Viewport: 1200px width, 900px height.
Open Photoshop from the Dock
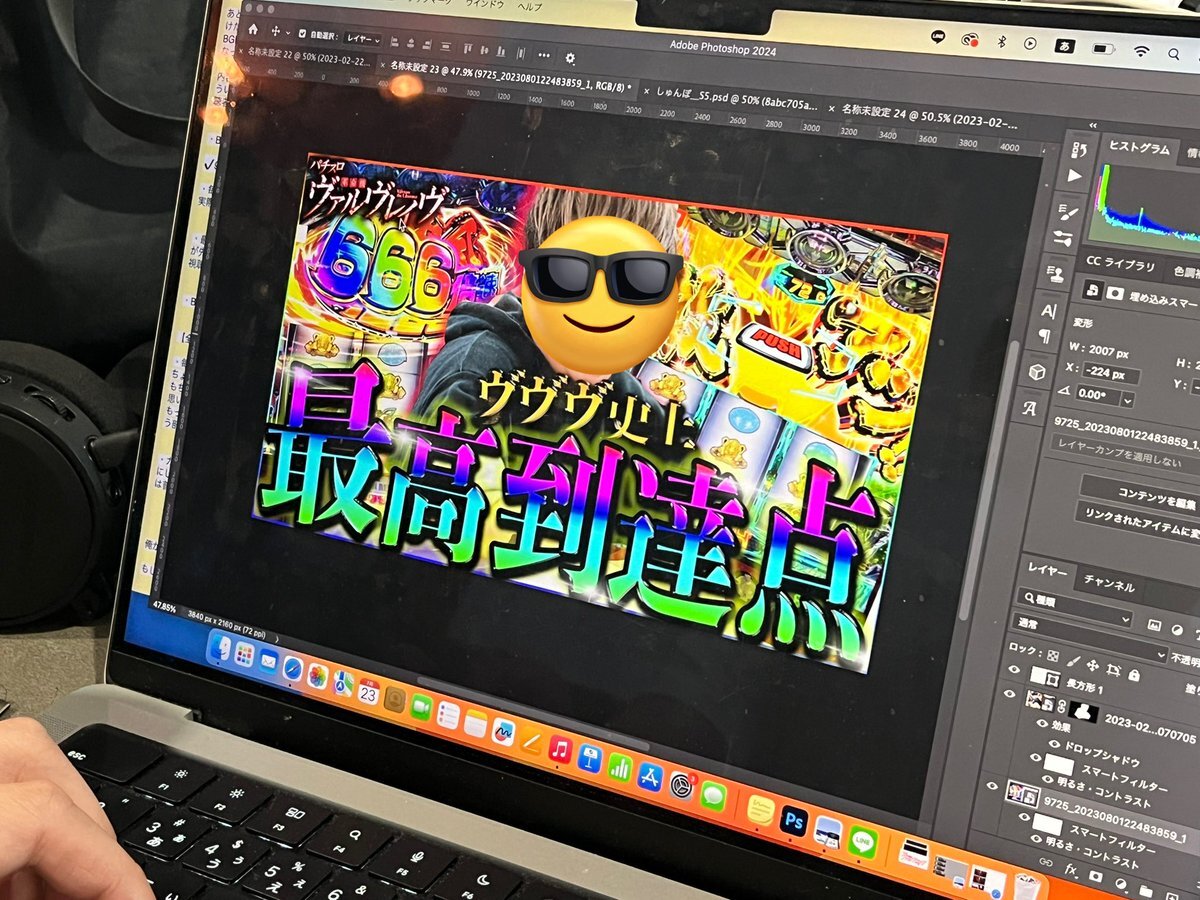point(794,821)
